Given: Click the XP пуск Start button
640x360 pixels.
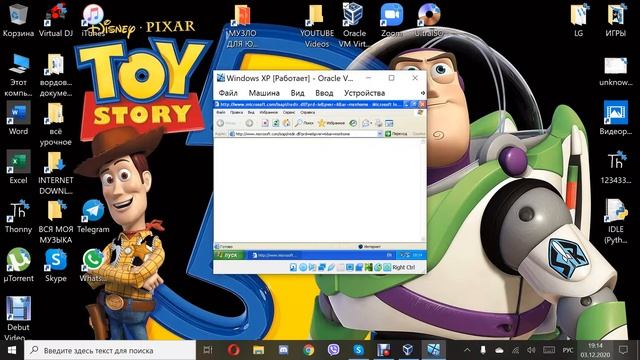Looking at the screenshot, I should tap(230, 255).
